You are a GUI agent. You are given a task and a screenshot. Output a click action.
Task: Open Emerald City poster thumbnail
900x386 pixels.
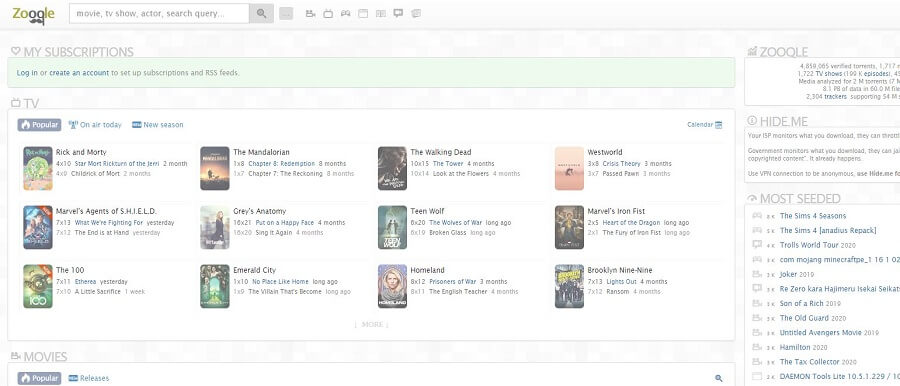click(215, 286)
